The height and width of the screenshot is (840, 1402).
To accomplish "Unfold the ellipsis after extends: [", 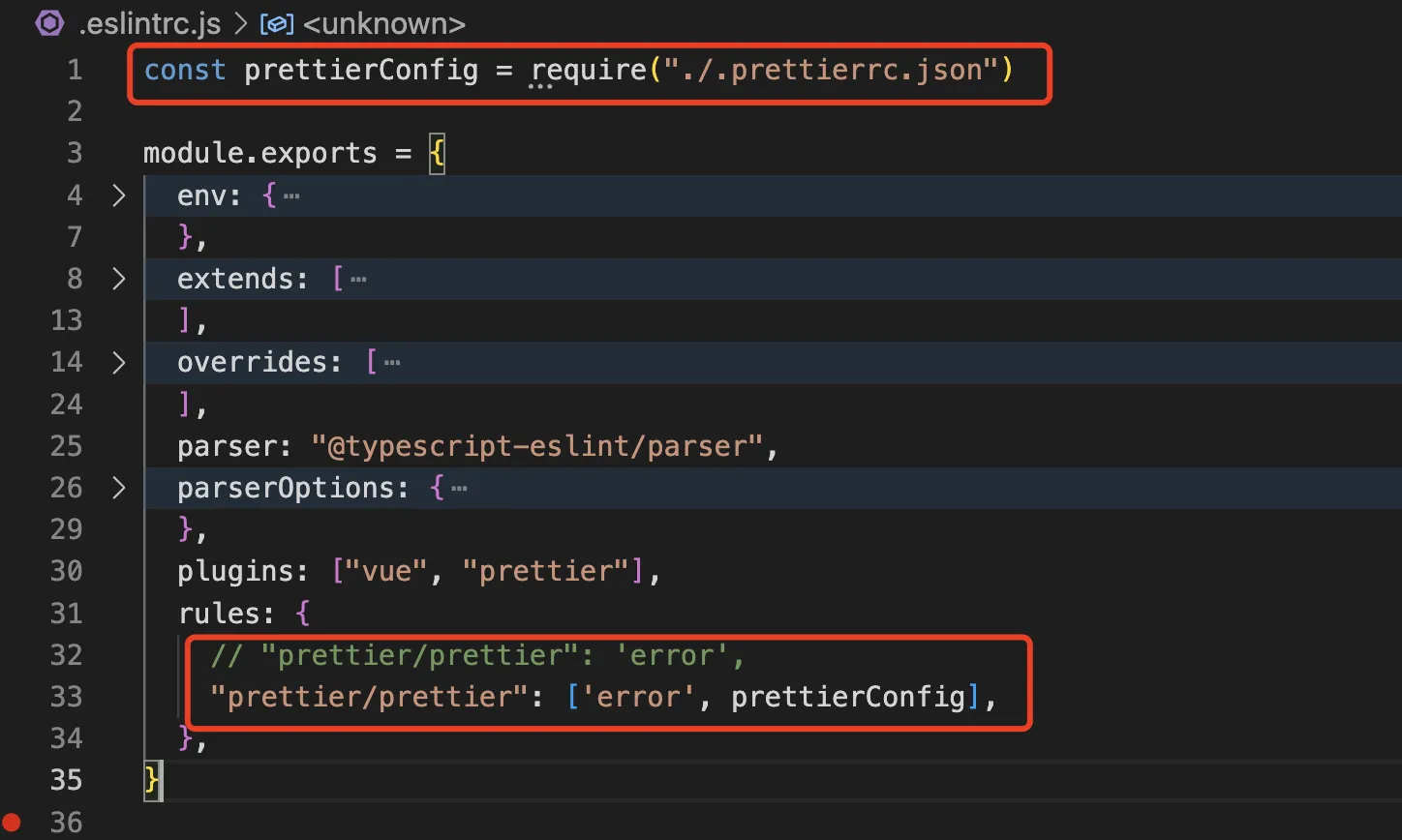I will pos(359,280).
